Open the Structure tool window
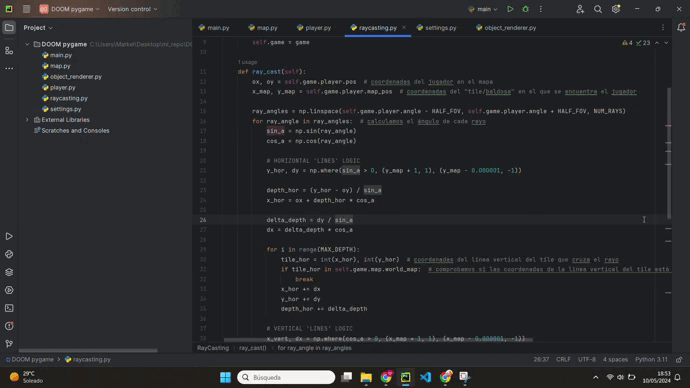 pos(9,51)
